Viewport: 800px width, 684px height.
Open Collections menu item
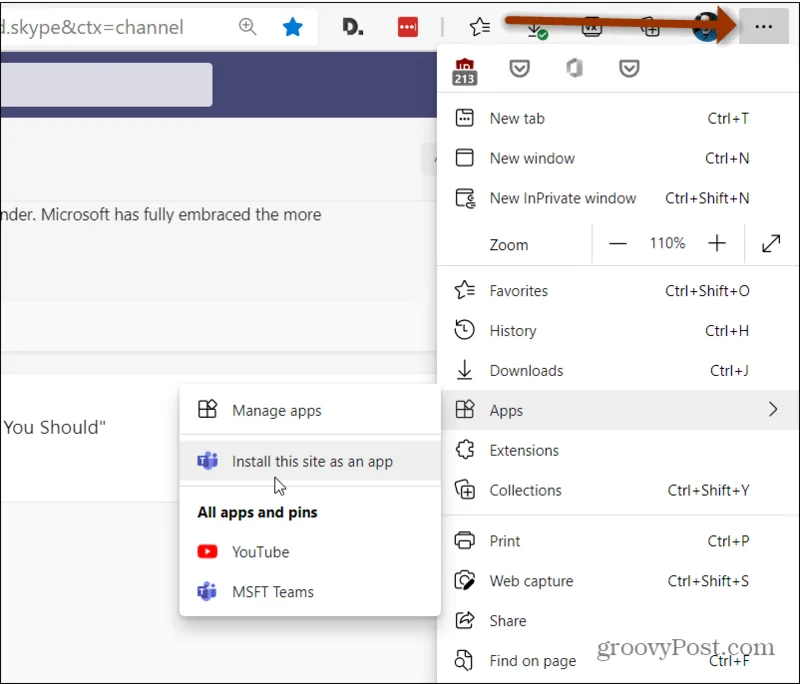pos(618,490)
